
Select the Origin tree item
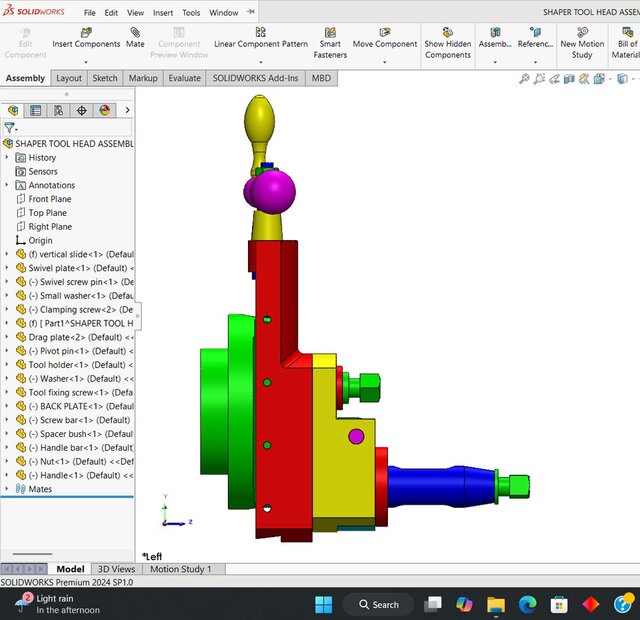point(34,240)
